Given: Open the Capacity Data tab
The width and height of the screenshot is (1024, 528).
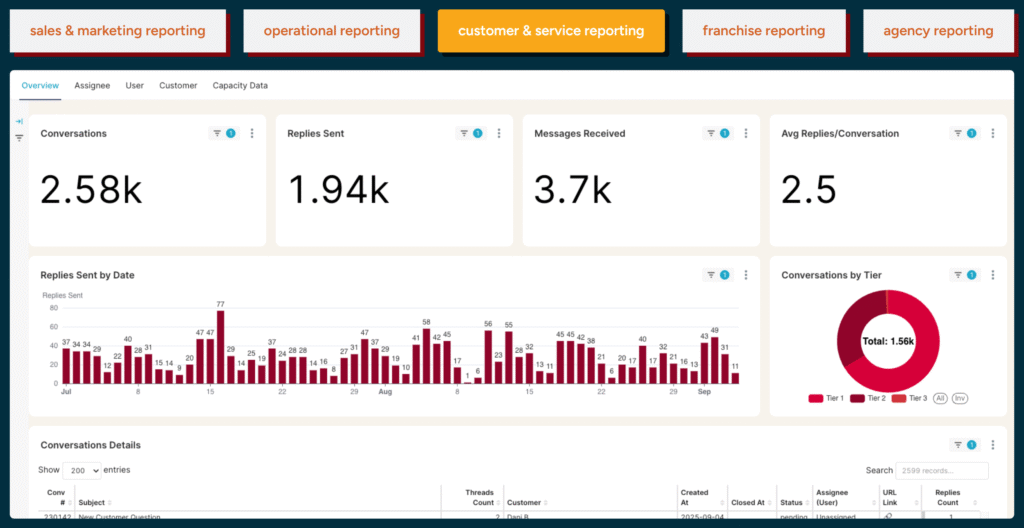Looking at the screenshot, I should pyautogui.click(x=240, y=86).
